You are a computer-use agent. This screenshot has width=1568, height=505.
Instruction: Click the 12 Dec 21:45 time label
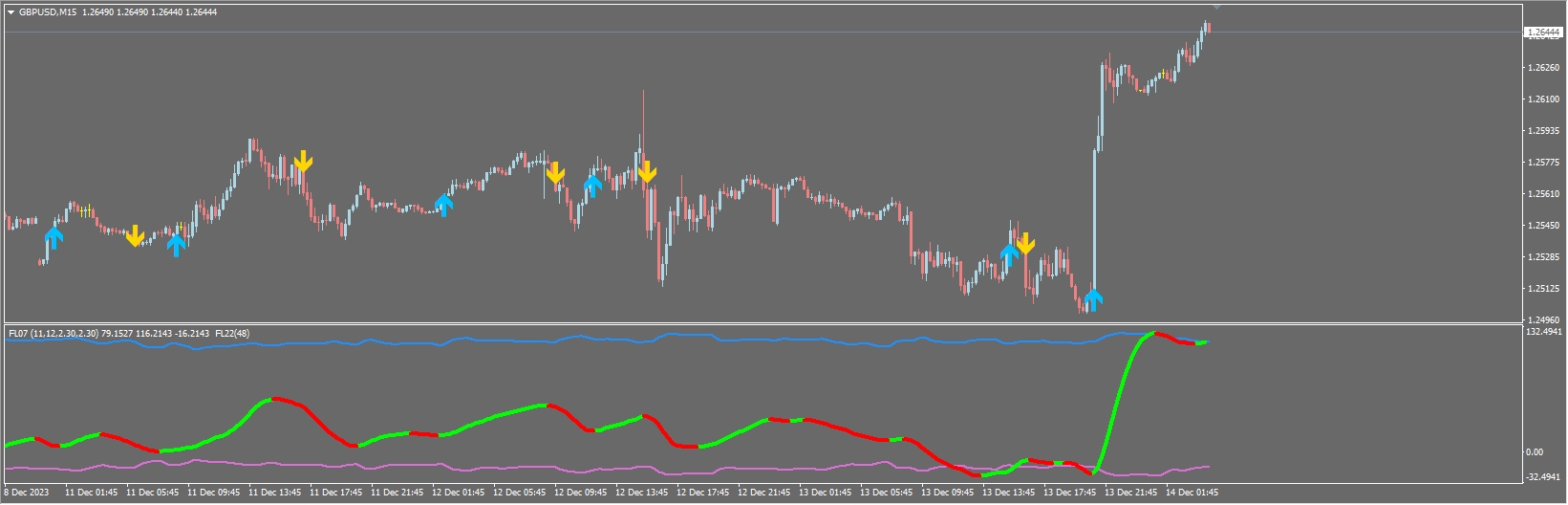[764, 494]
